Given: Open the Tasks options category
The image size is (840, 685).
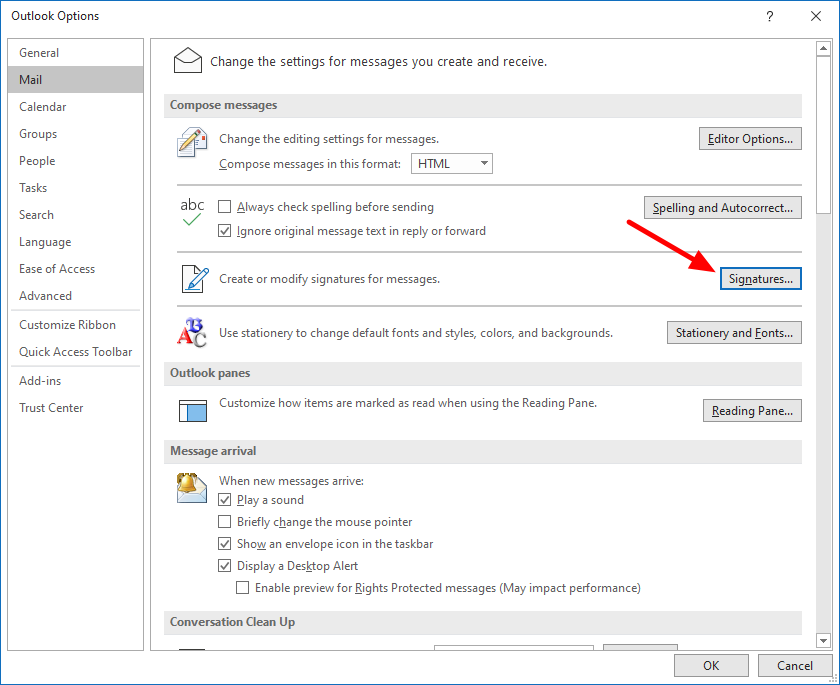Looking at the screenshot, I should point(76,187).
